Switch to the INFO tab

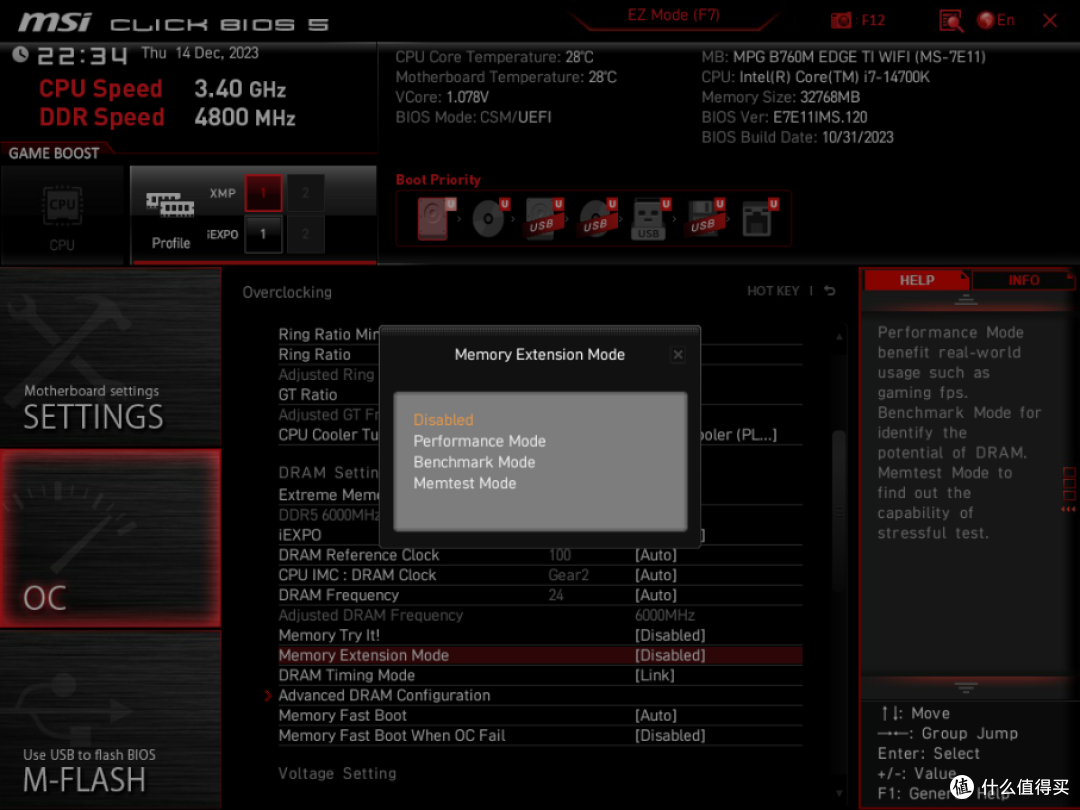coord(1024,280)
